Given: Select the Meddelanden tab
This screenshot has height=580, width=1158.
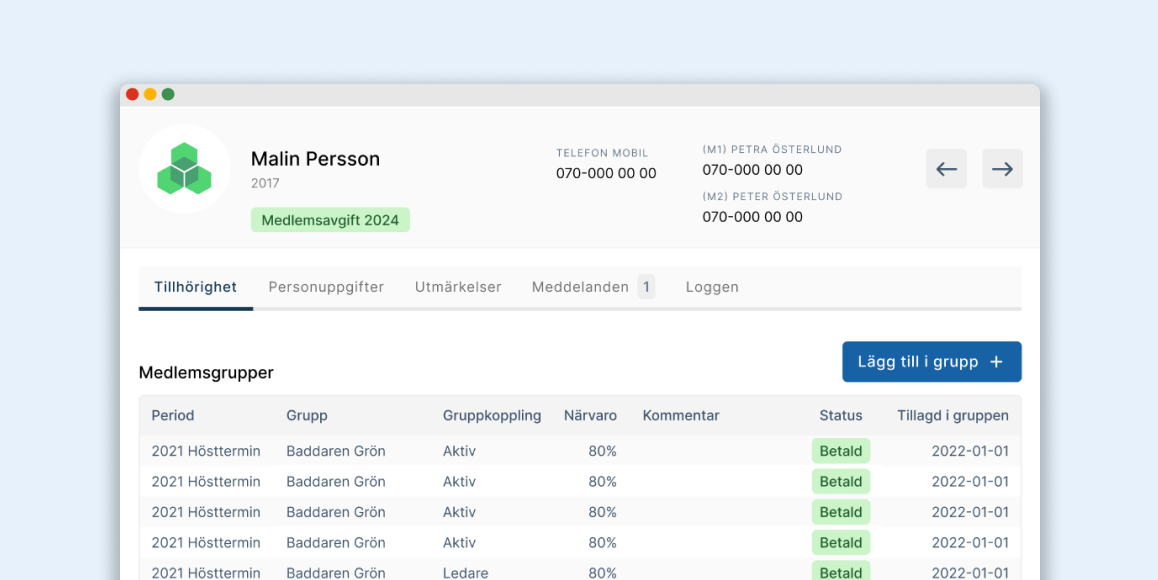Looking at the screenshot, I should click(580, 287).
